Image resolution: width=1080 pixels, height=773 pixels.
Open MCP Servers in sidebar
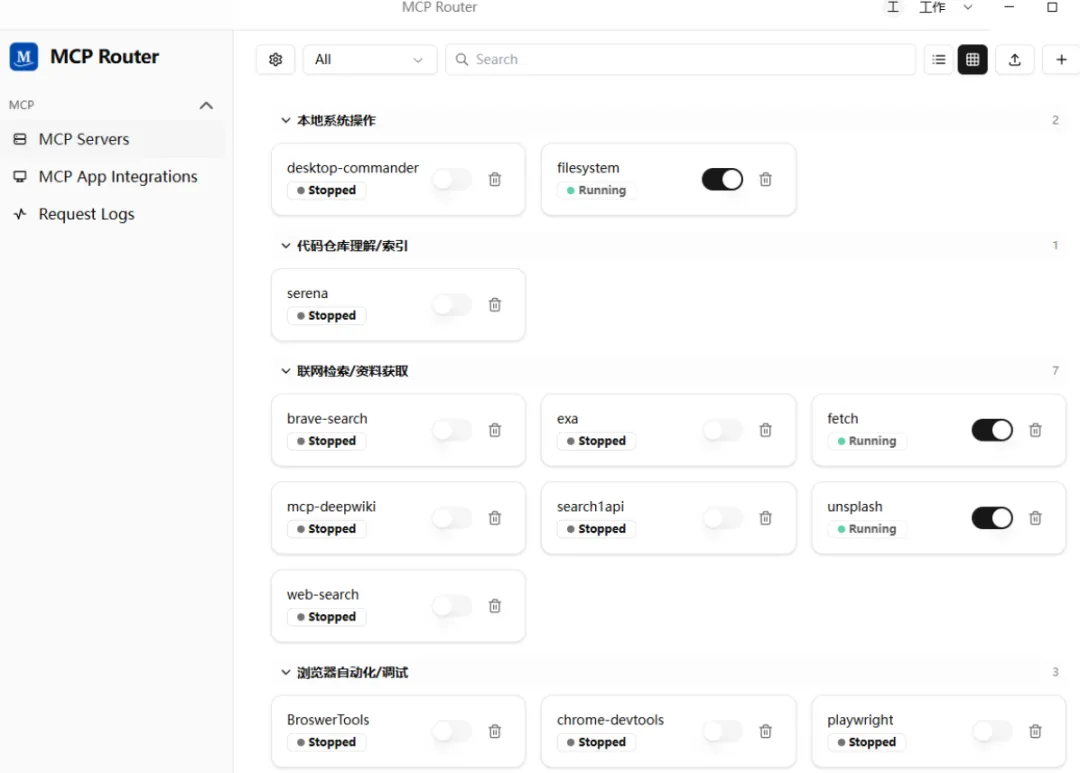[x=113, y=139]
